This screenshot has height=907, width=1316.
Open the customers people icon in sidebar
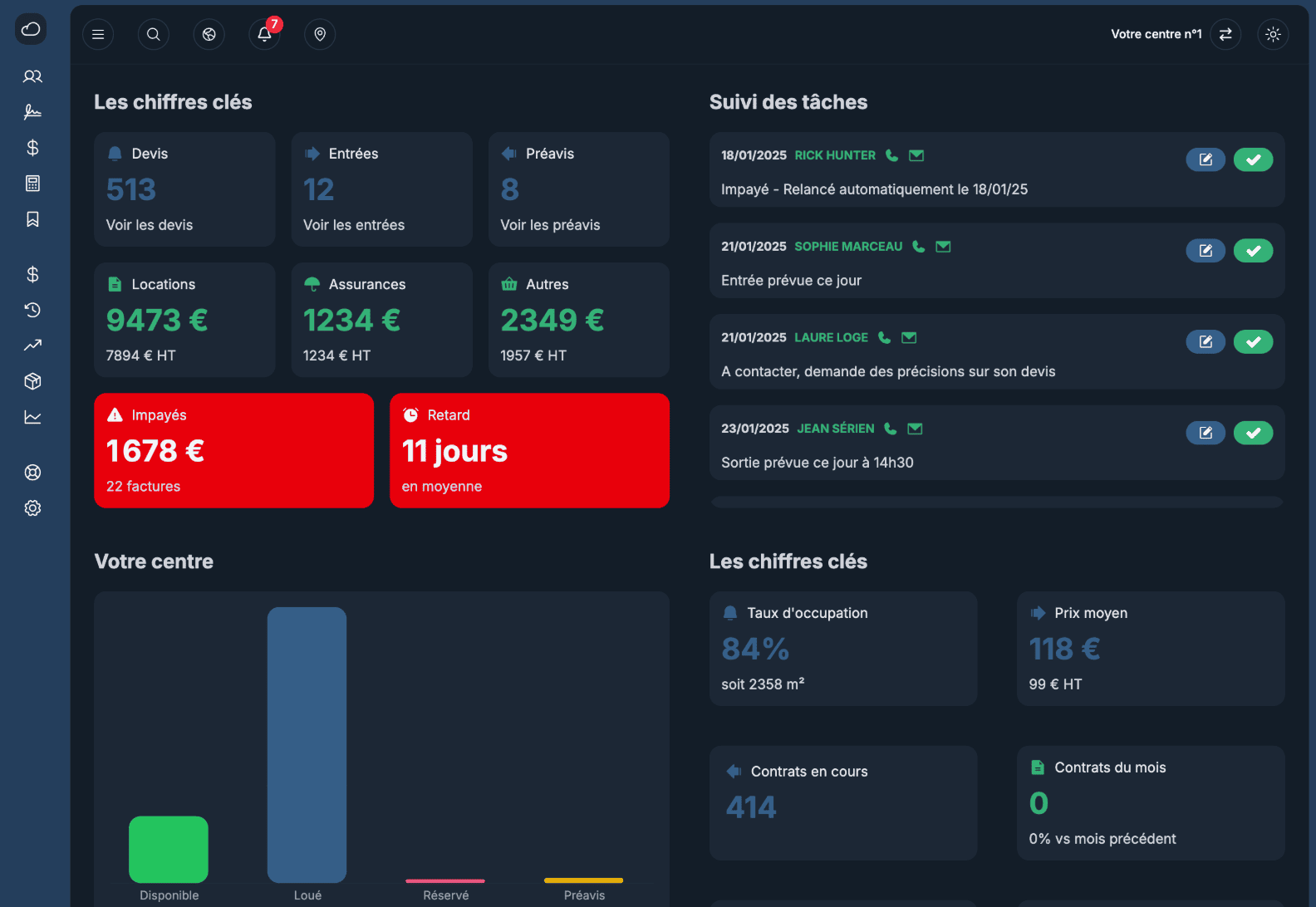click(32, 76)
